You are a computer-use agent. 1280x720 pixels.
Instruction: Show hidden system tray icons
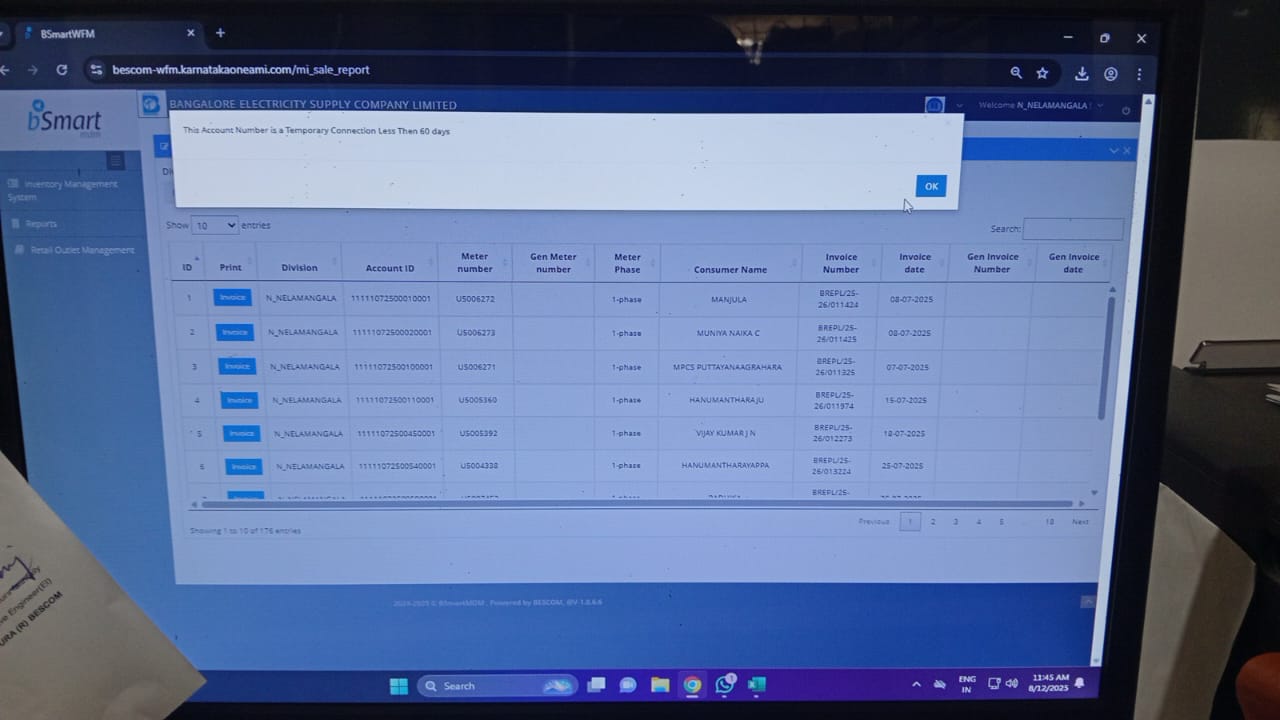(x=916, y=684)
